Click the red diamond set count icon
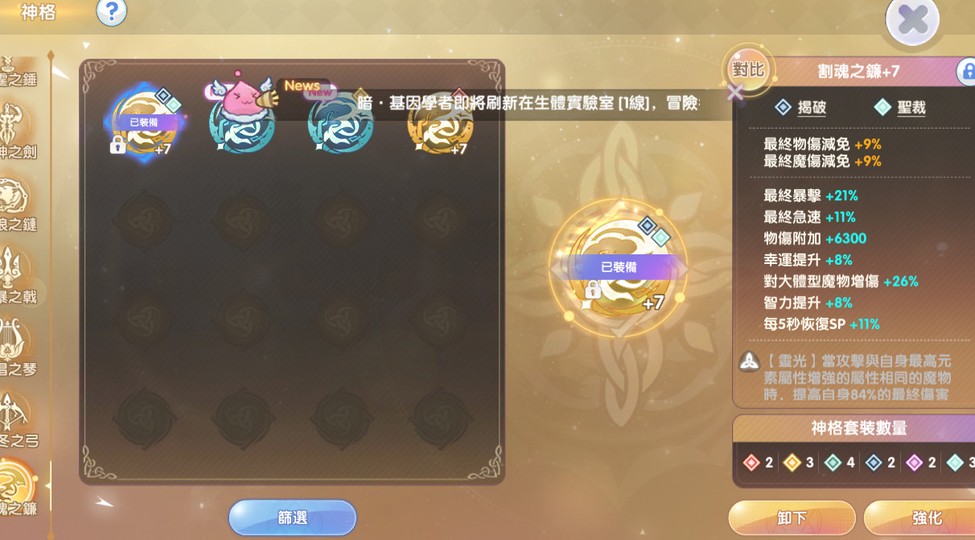Viewport: 975px width, 540px height. [752, 462]
